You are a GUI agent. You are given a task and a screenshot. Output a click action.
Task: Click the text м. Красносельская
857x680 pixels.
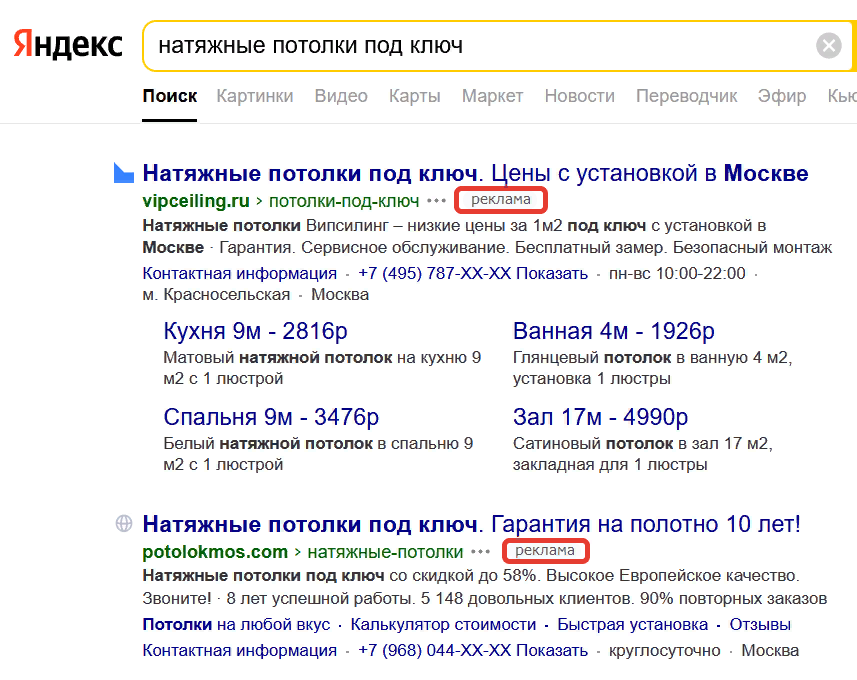(216, 295)
